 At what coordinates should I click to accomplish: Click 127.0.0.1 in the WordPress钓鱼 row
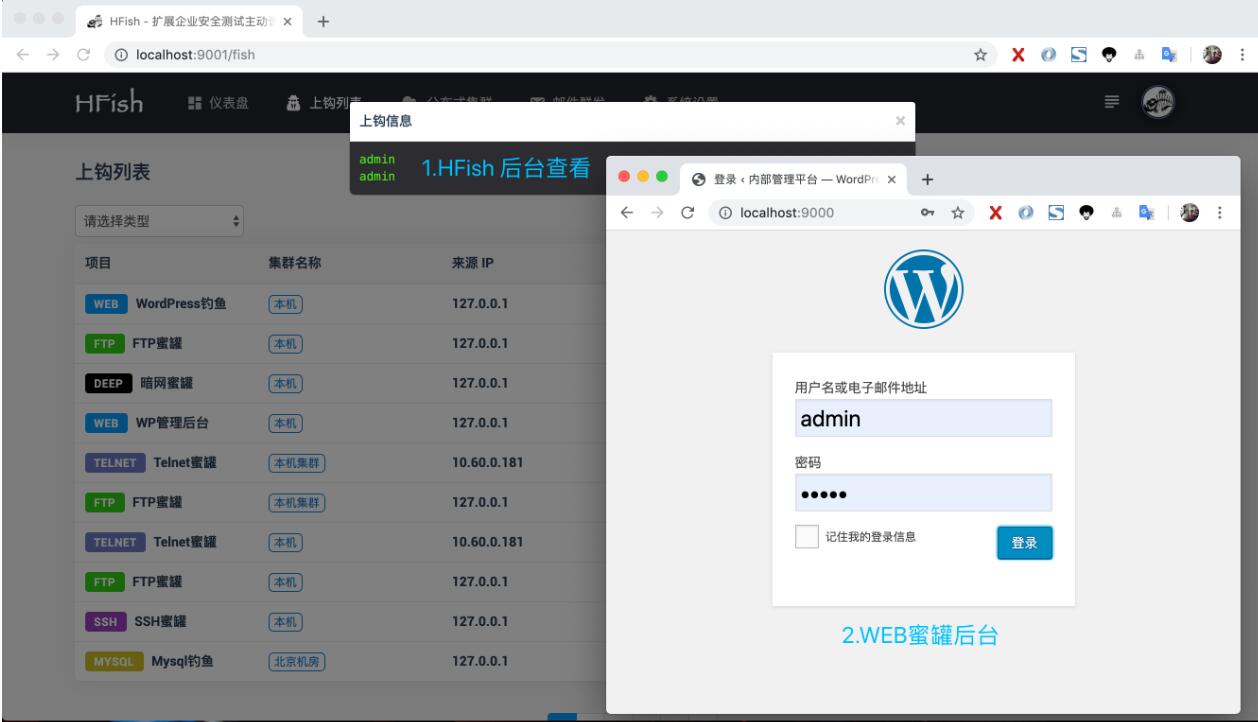coord(481,304)
